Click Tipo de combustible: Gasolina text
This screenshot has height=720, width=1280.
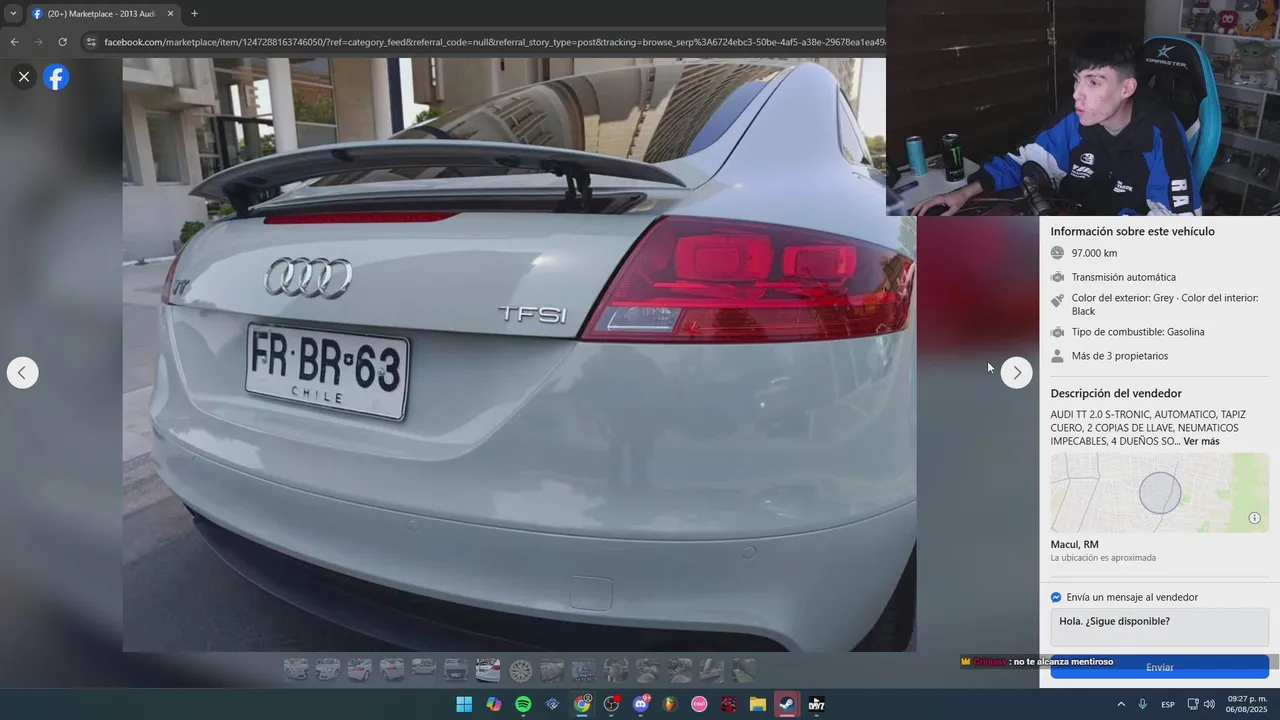tap(1138, 332)
